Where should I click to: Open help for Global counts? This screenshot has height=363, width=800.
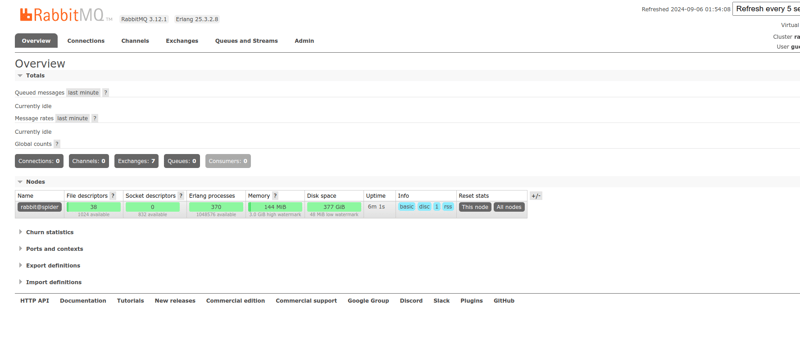pos(57,144)
